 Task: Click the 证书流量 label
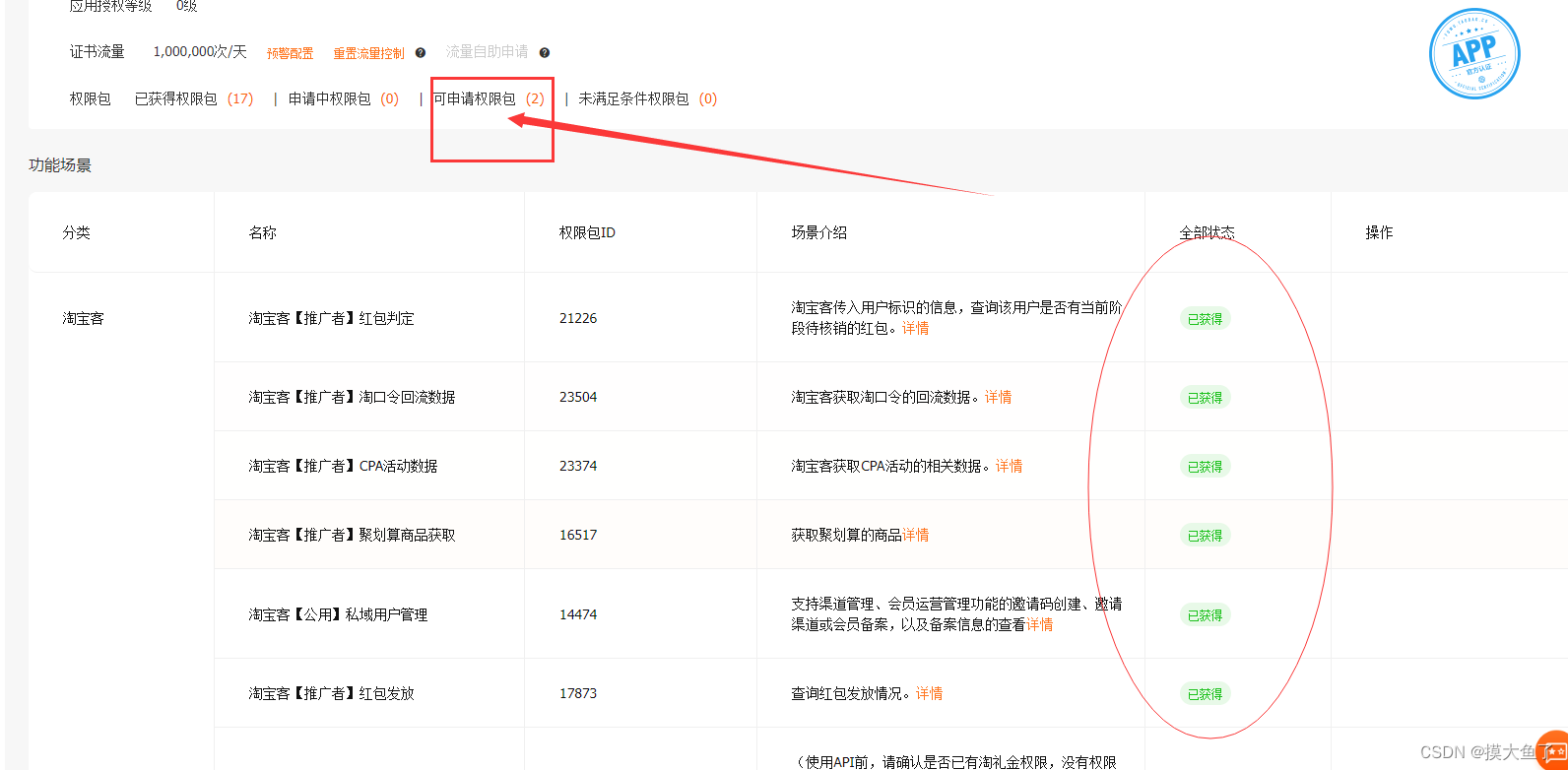point(97,51)
